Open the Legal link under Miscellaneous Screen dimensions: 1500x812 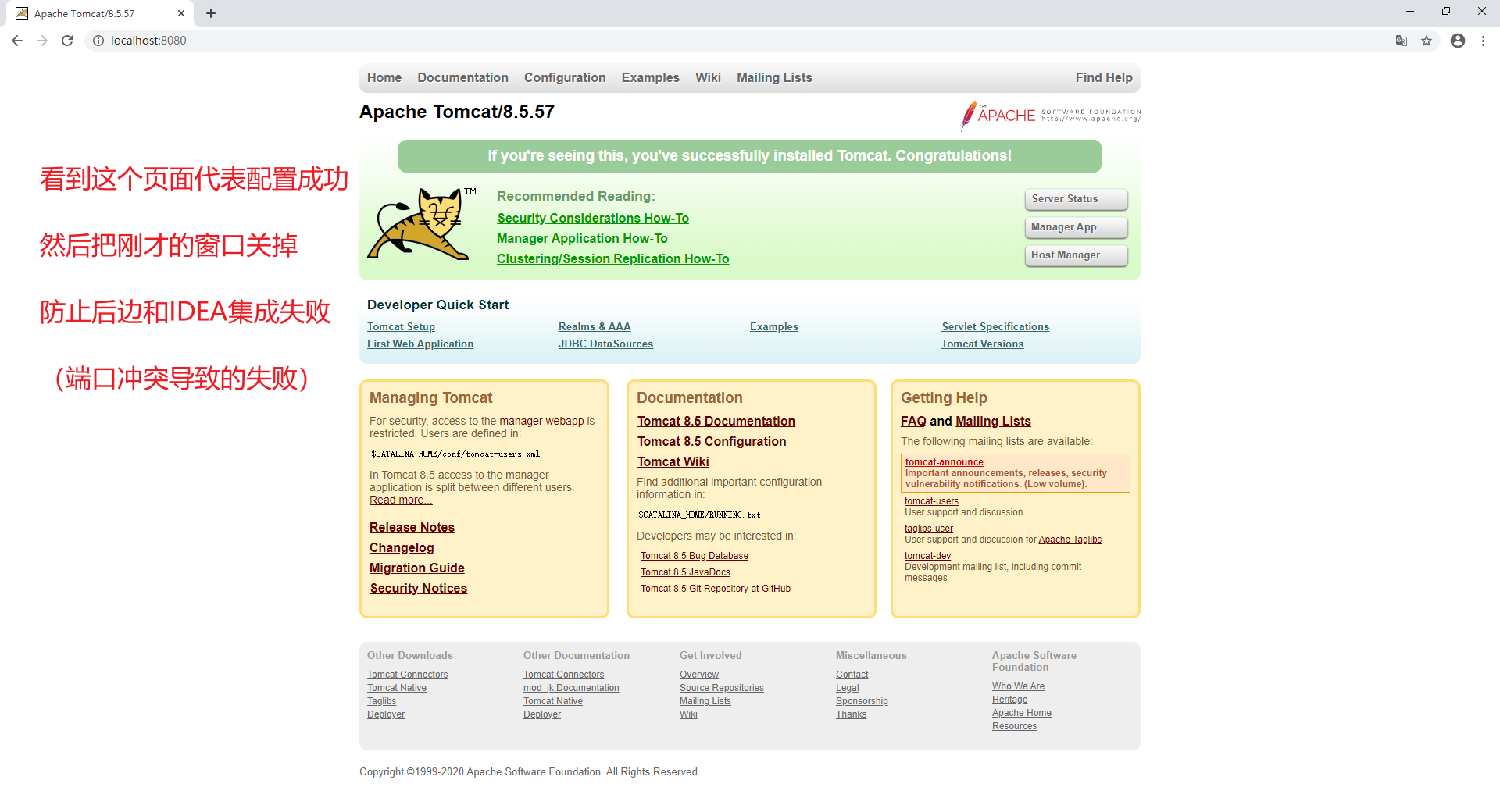847,688
